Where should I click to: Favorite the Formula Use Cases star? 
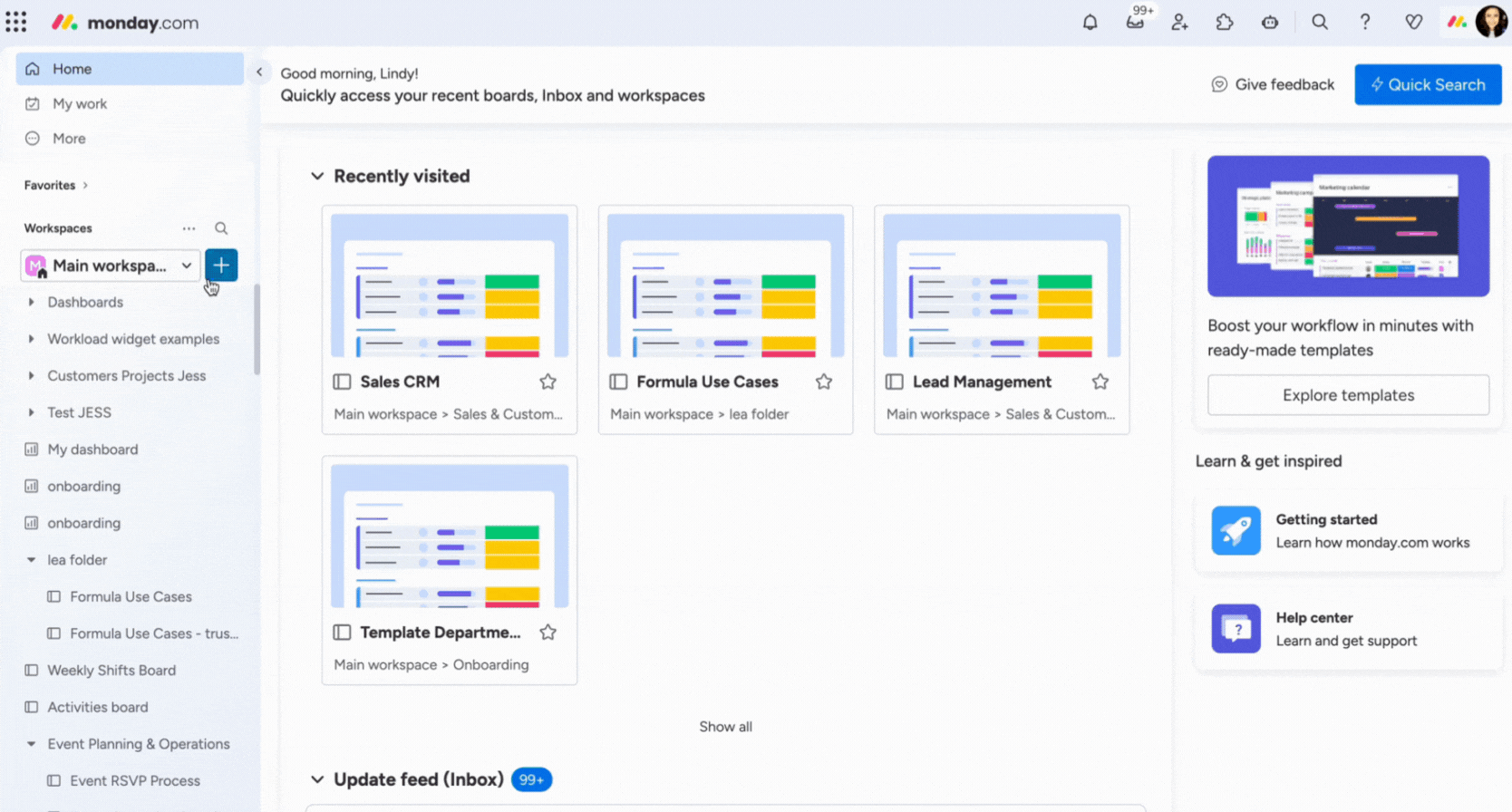824,382
